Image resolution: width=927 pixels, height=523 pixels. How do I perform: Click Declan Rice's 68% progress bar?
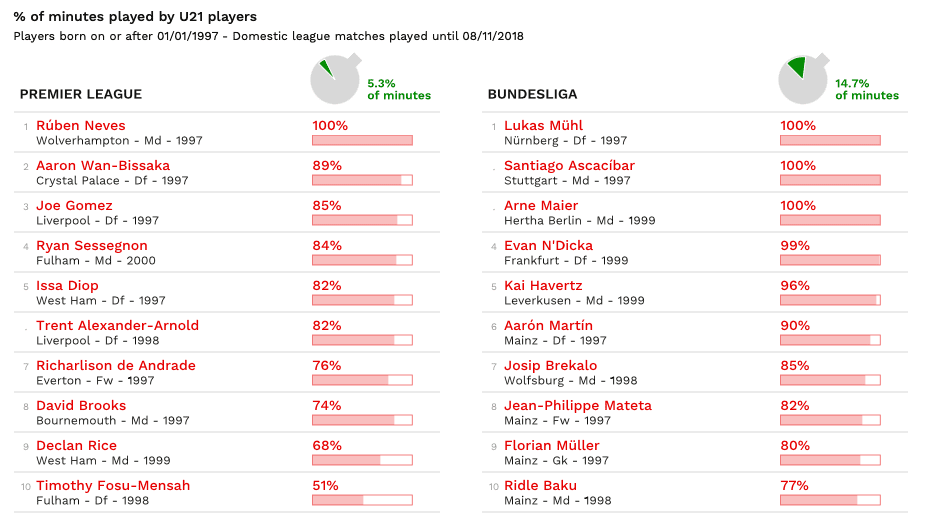tap(362, 460)
